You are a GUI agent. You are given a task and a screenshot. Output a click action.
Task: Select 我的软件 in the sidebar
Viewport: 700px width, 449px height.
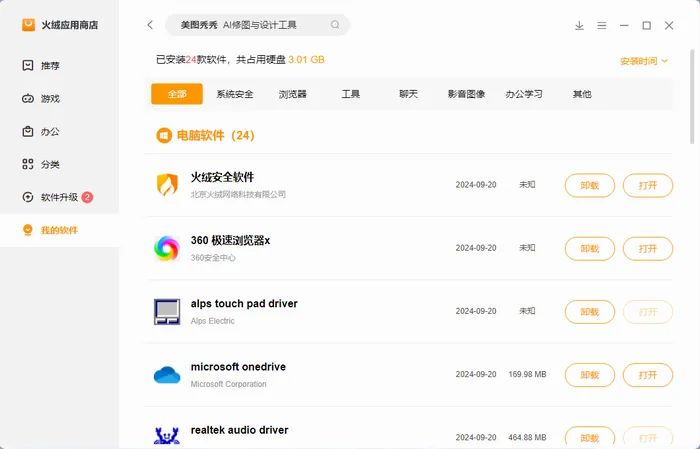(59, 230)
